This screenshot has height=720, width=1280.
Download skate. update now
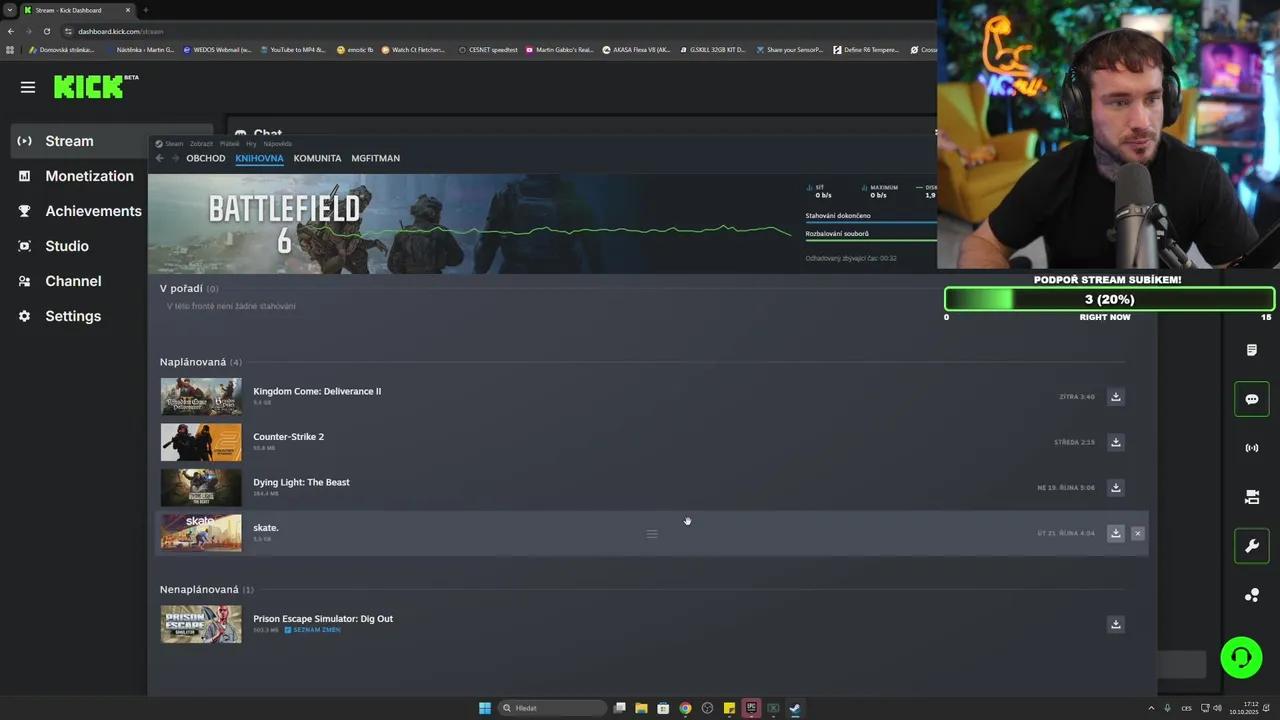click(x=1115, y=533)
